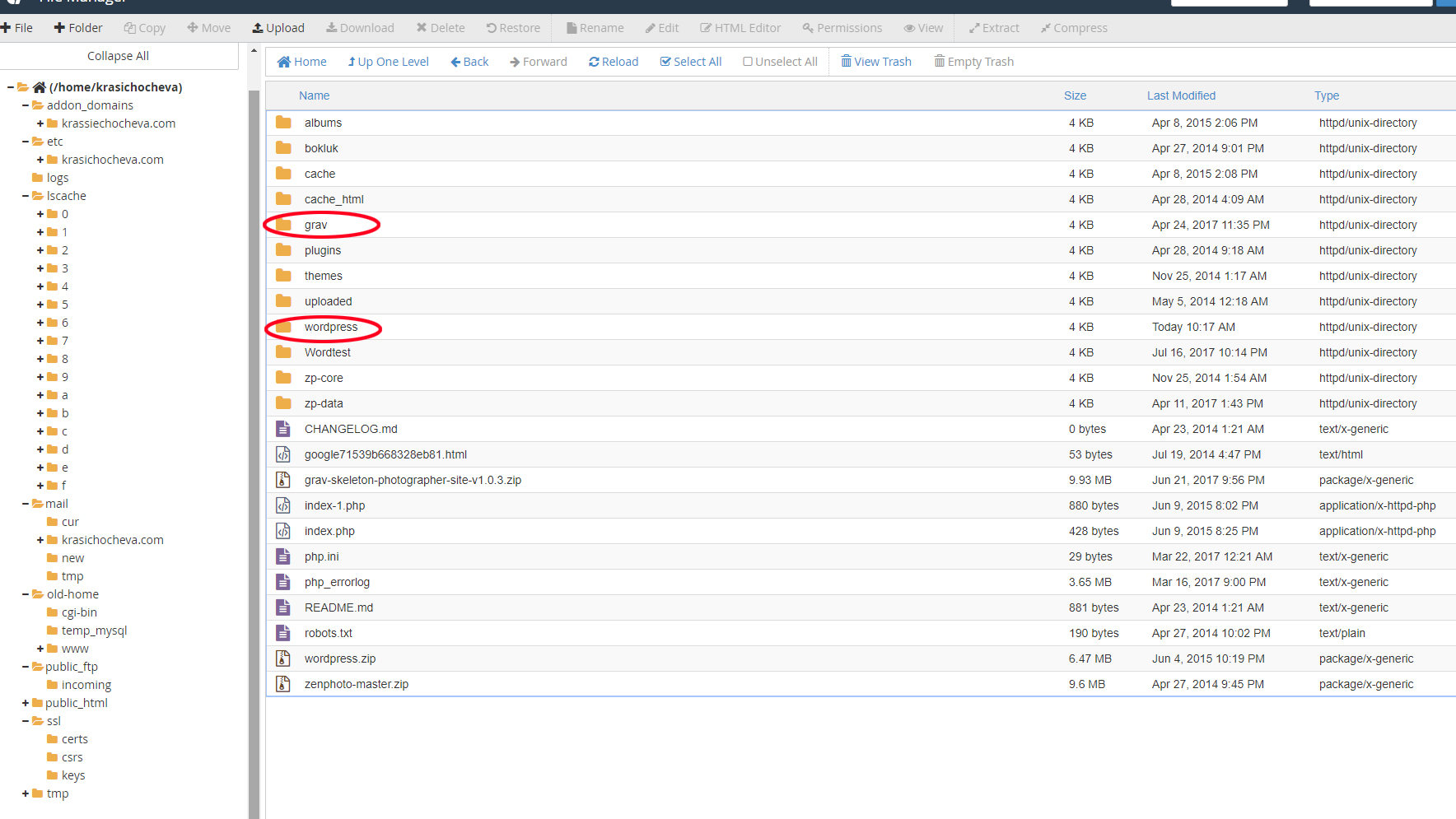The height and width of the screenshot is (819, 1456).
Task: Click the Restore toolbar button
Action: tap(513, 28)
